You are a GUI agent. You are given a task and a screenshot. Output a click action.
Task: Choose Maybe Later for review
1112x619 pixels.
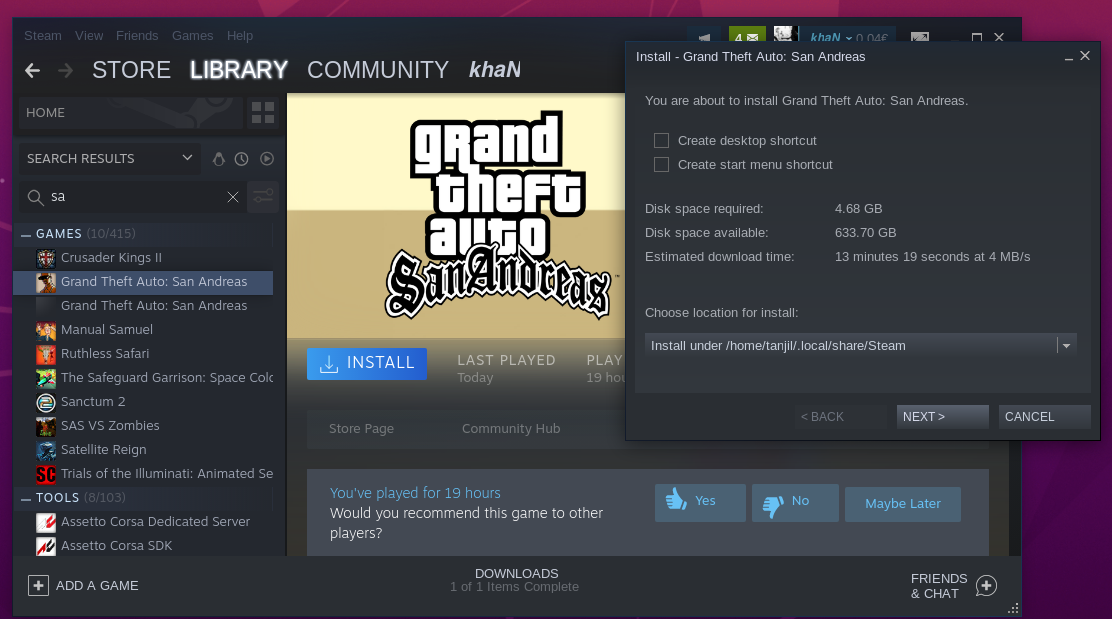pos(903,503)
